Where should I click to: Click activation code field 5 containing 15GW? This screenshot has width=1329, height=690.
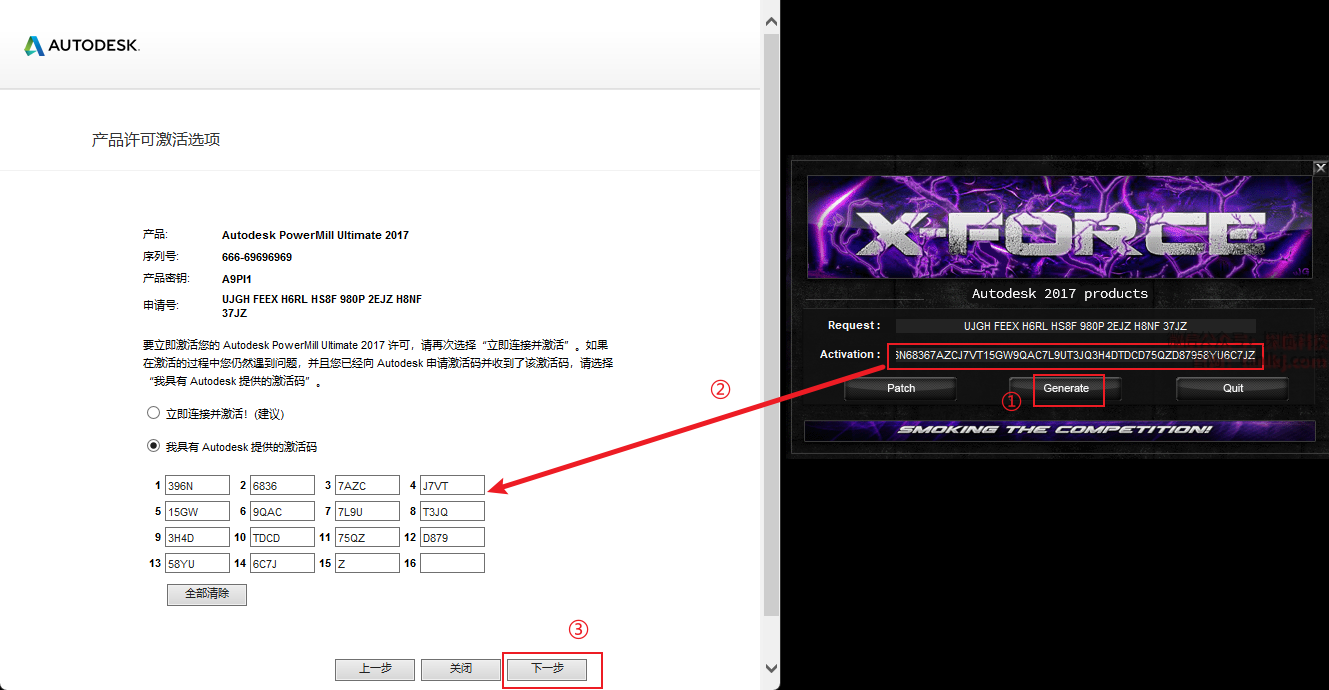coord(197,511)
